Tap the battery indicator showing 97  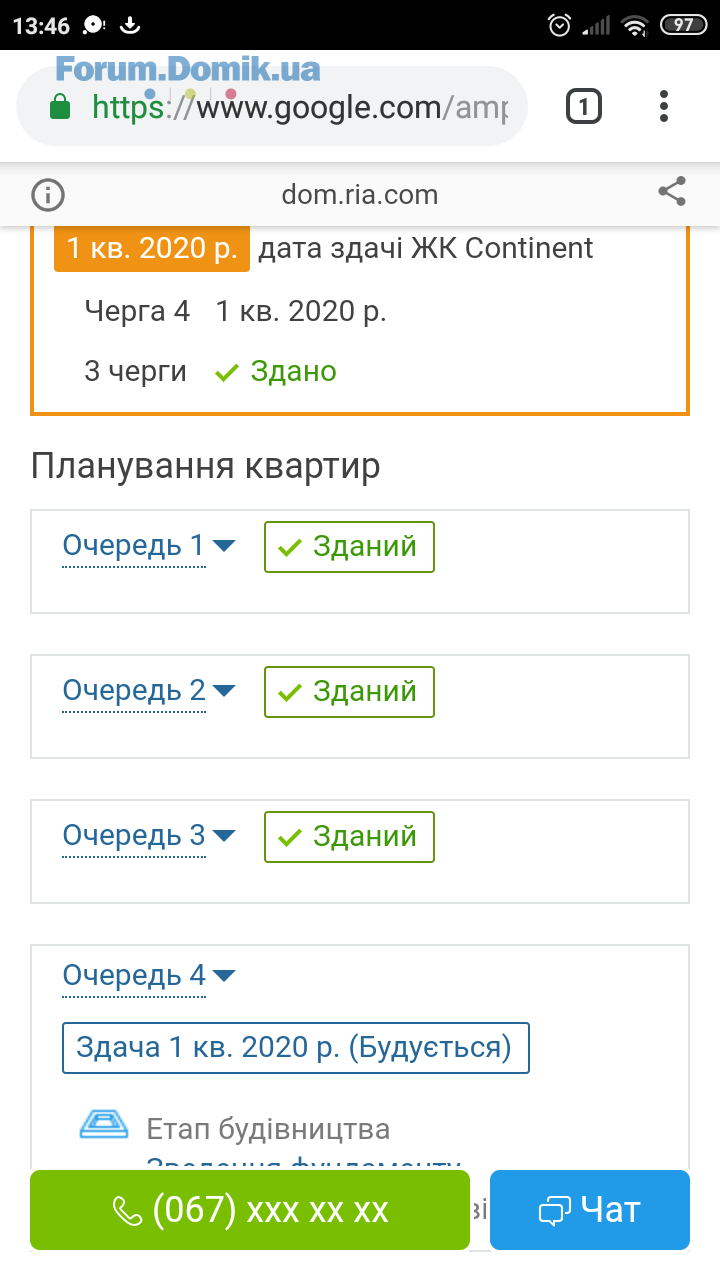tap(683, 25)
